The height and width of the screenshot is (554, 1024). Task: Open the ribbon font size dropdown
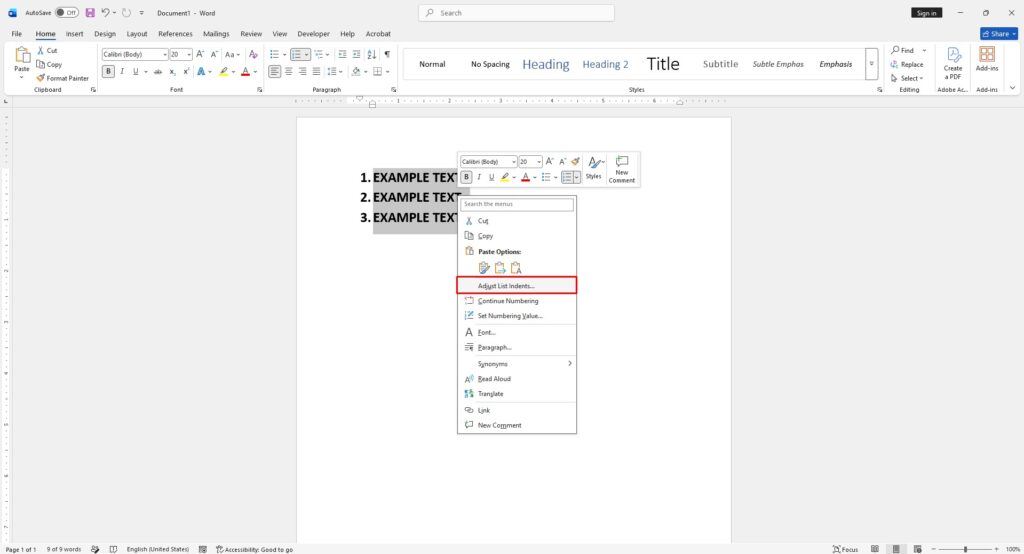coord(189,54)
